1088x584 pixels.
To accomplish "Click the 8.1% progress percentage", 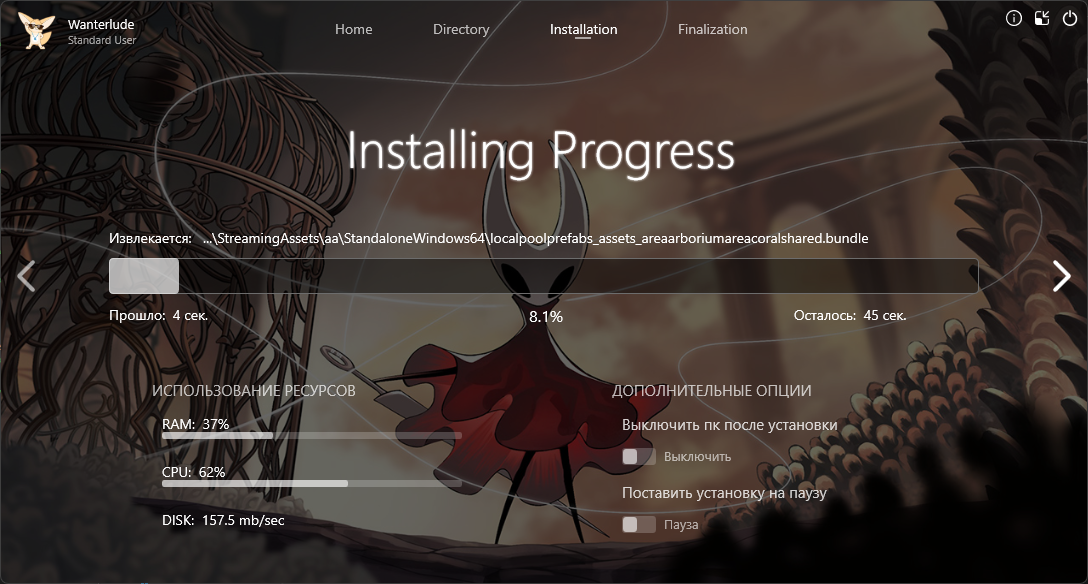I will pyautogui.click(x=546, y=317).
